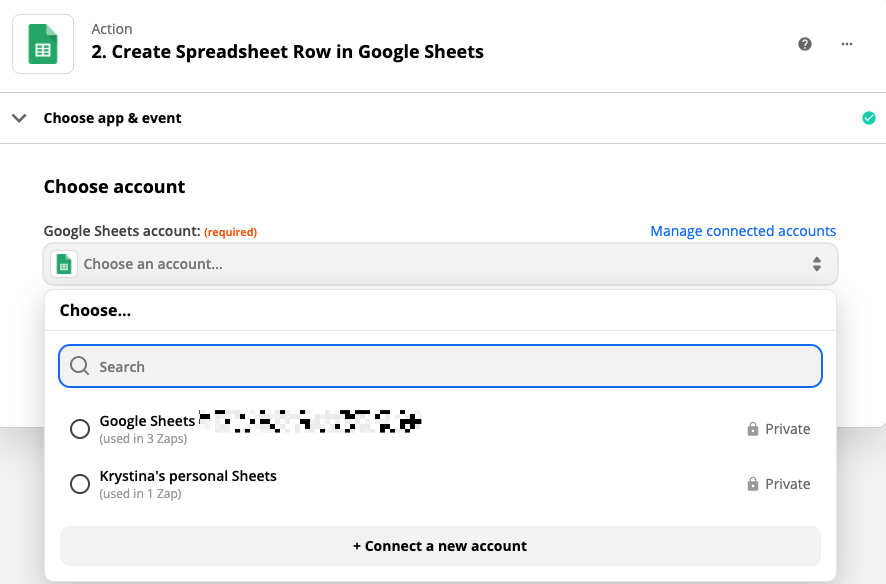The width and height of the screenshot is (886, 584).
Task: Collapse section using chevron beside Choose app & event
Action: [19, 118]
